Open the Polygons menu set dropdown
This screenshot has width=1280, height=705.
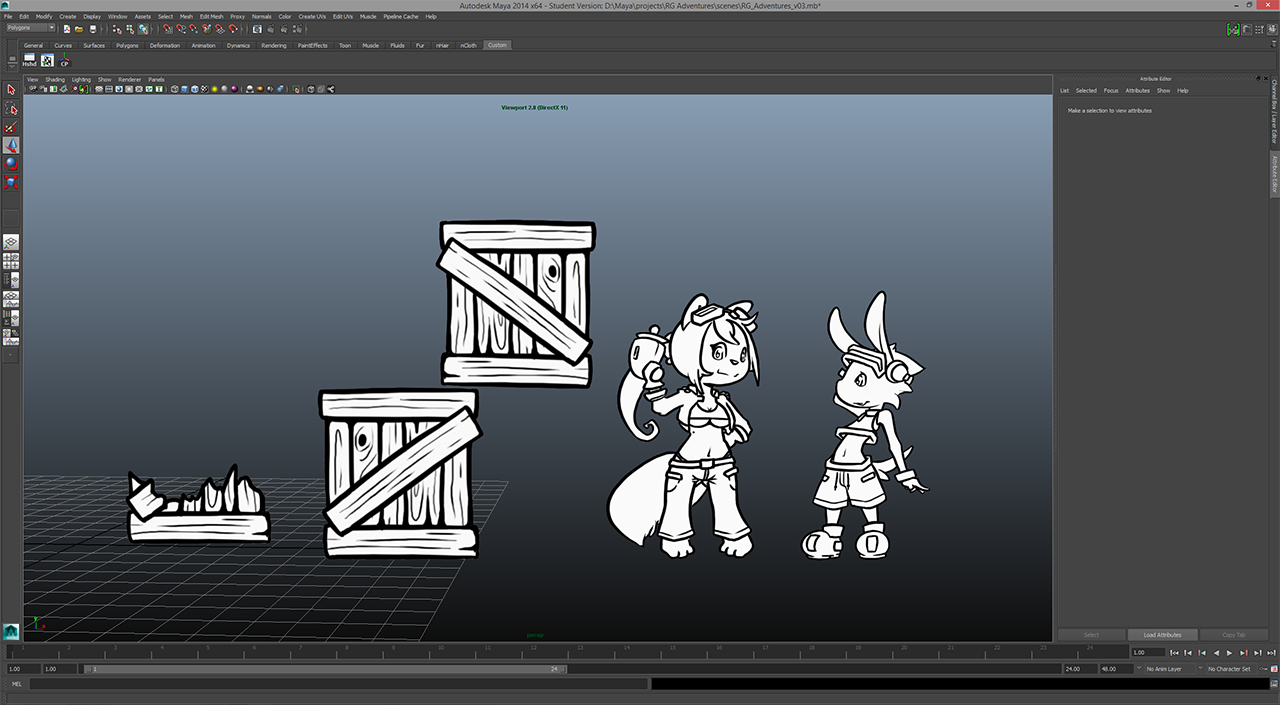[x=30, y=28]
